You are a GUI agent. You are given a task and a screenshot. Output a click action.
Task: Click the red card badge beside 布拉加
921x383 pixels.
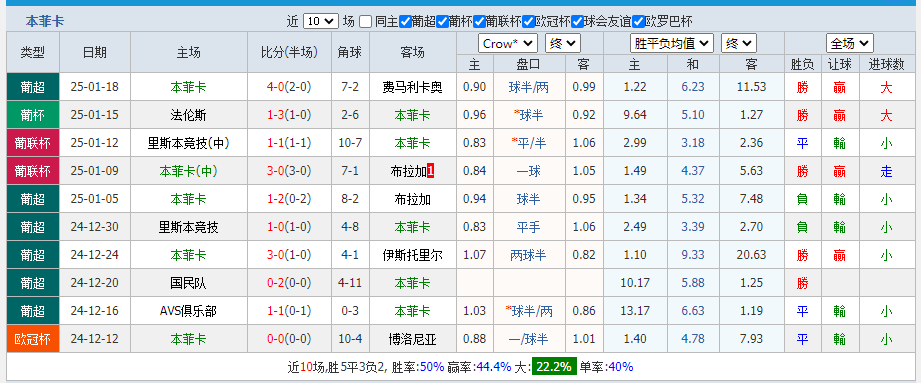point(431,171)
